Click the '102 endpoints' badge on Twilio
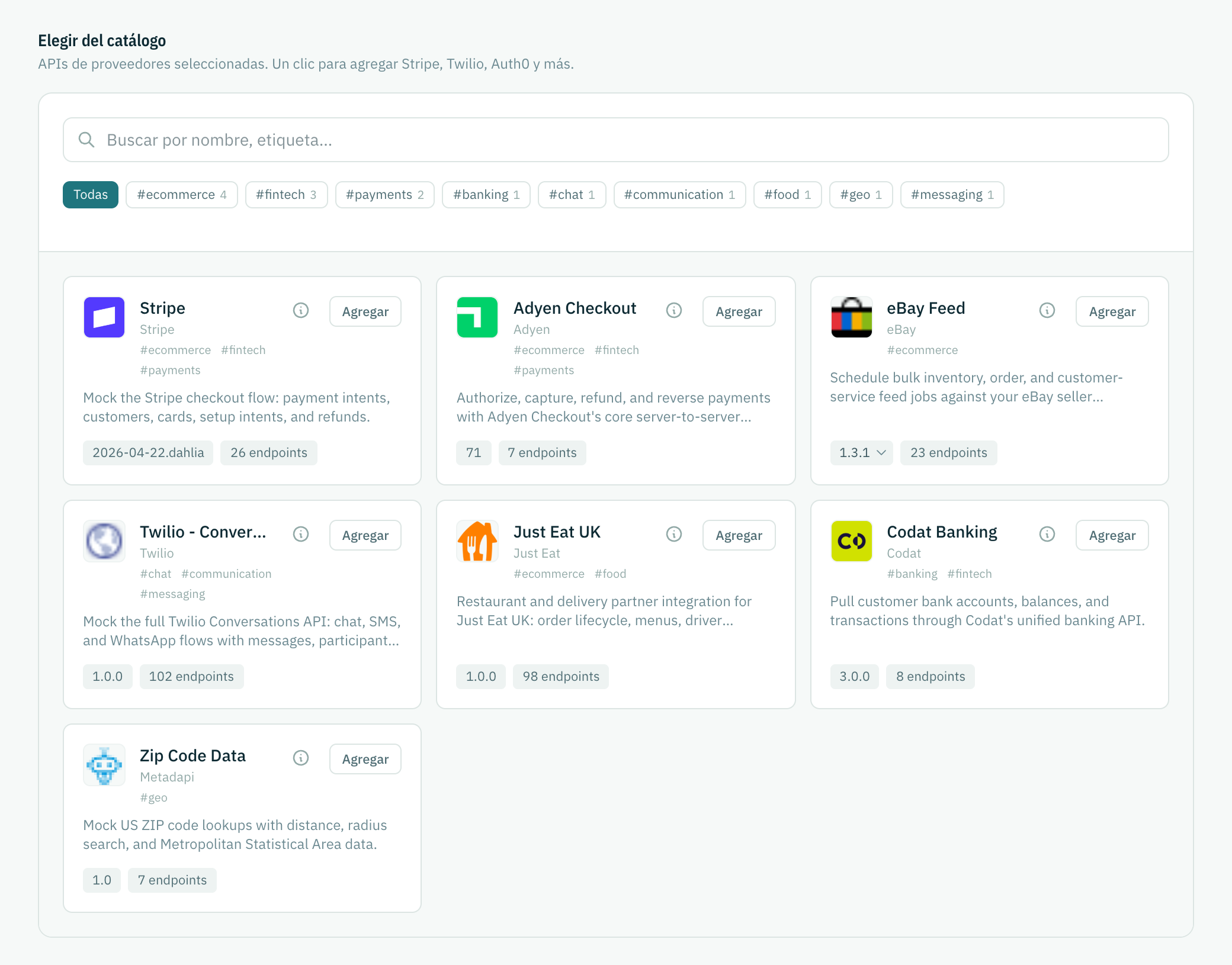The width and height of the screenshot is (1232, 965). [192, 677]
